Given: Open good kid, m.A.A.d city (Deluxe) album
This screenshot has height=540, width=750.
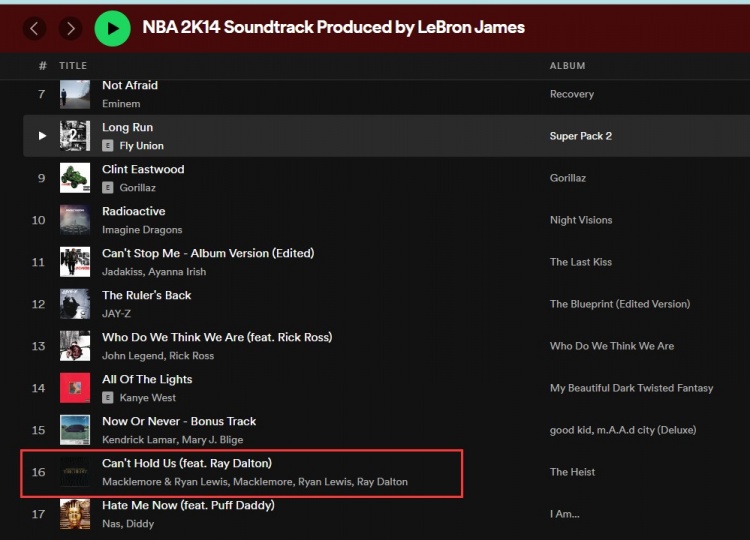Looking at the screenshot, I should pyautogui.click(x=623, y=430).
